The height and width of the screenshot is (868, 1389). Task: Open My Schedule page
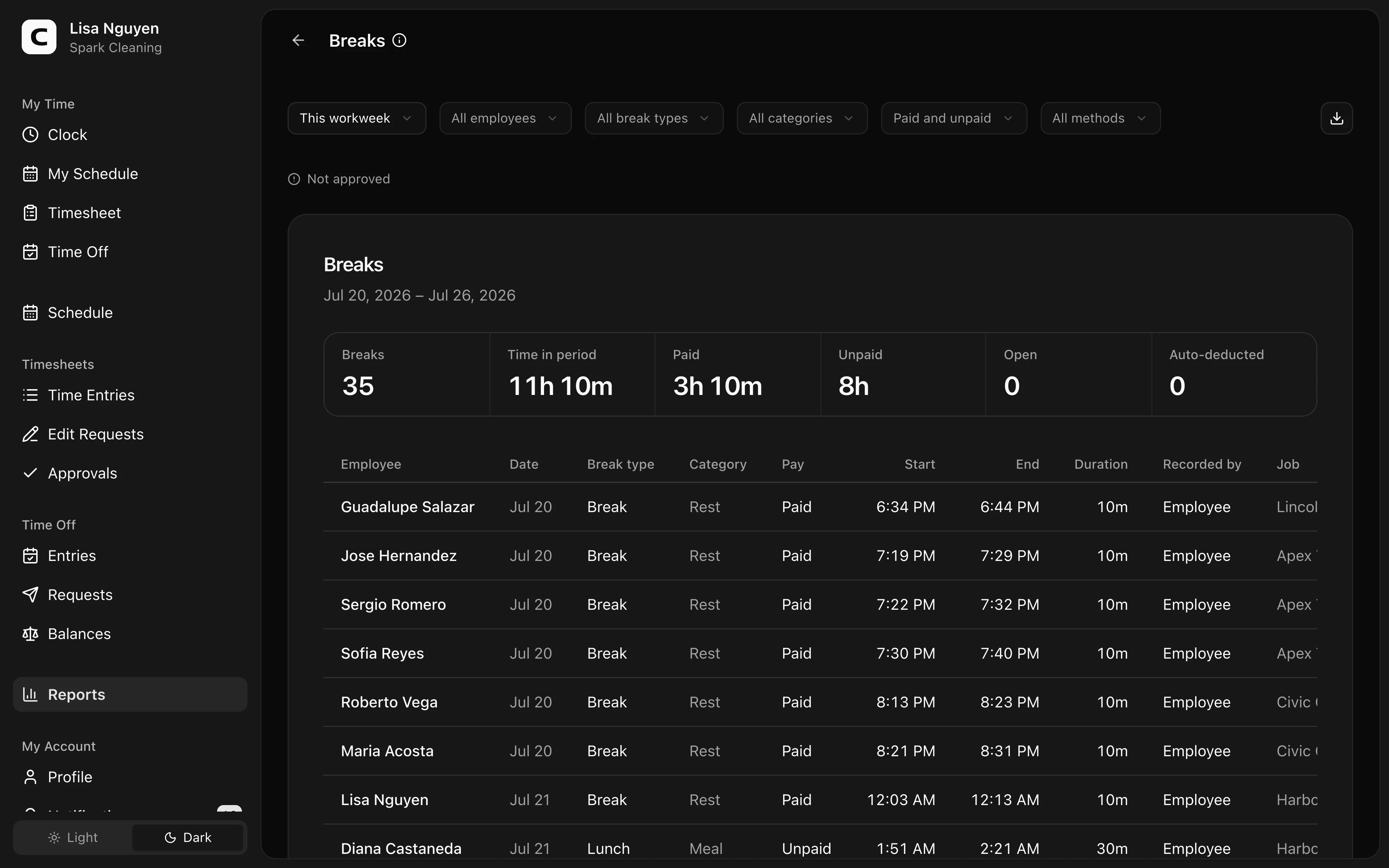130,174
